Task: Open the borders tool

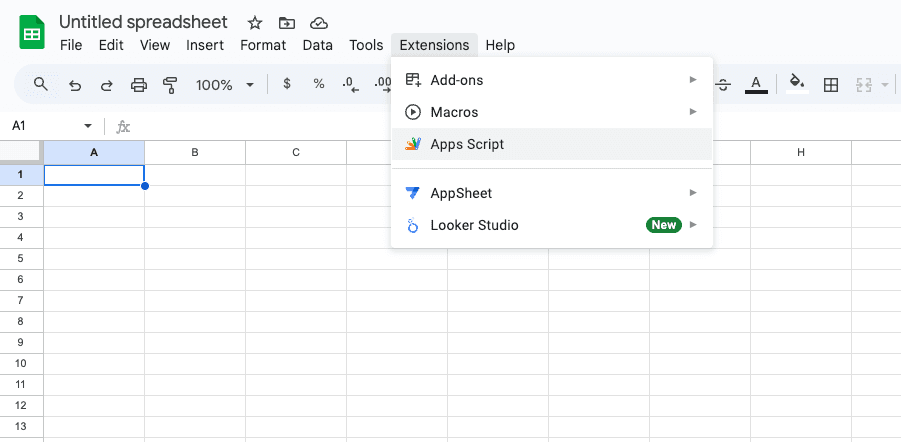Action: (830, 85)
